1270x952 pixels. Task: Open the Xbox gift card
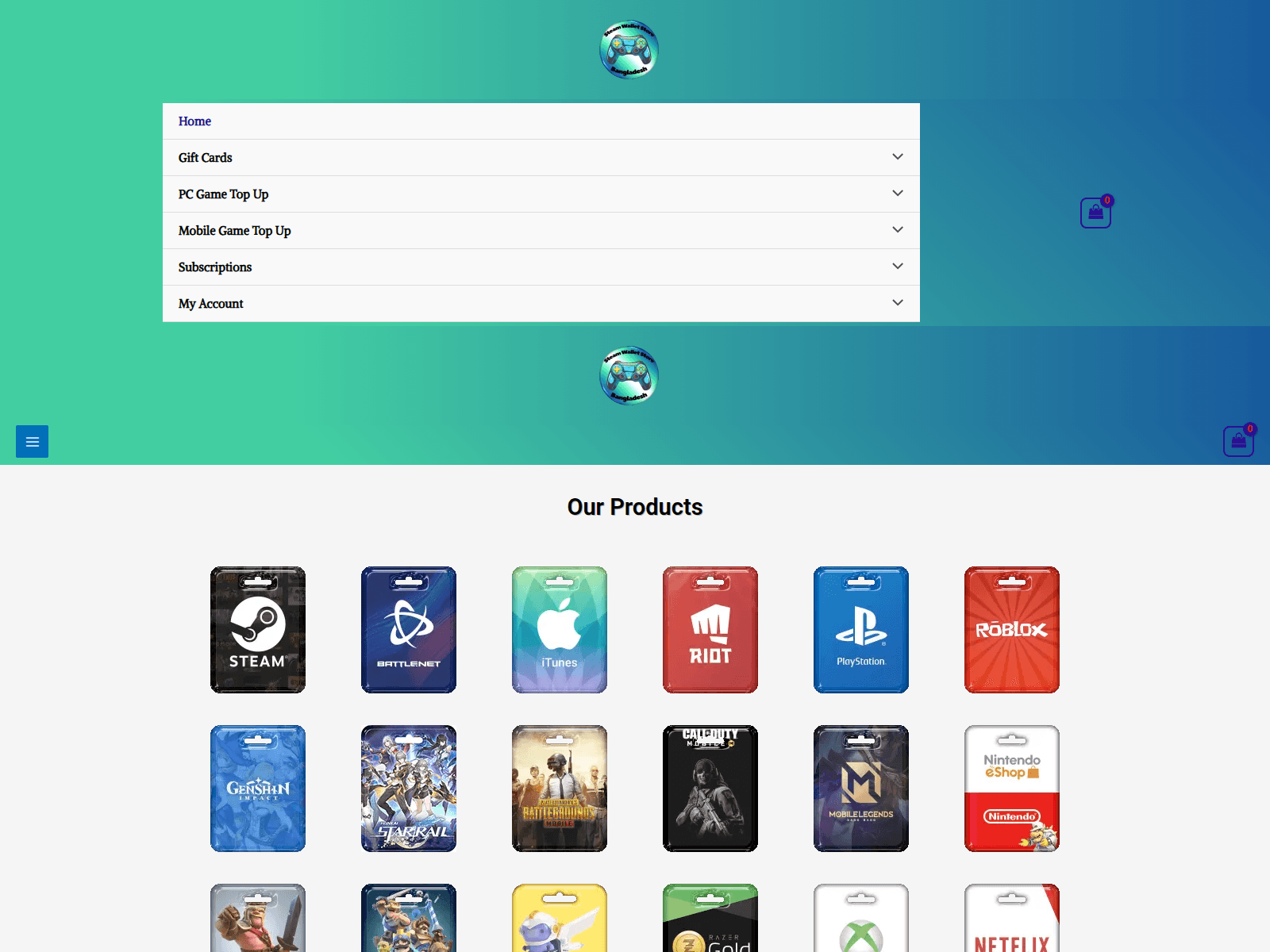point(861,918)
